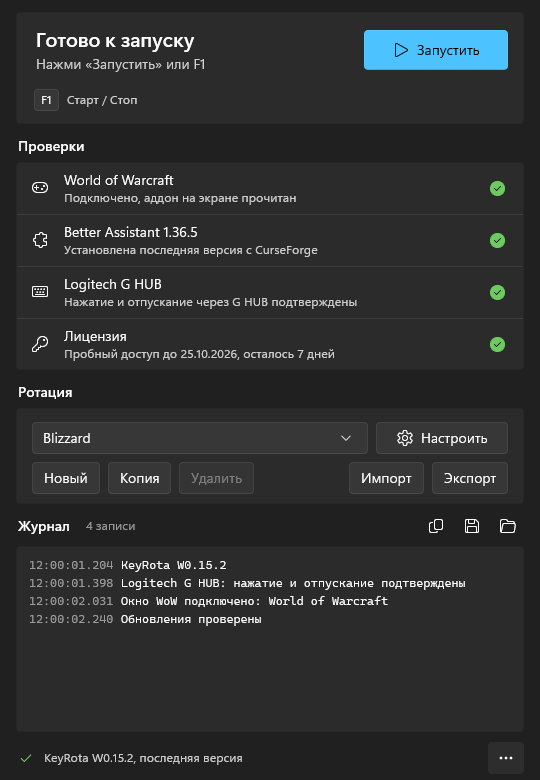Click 'Подключено, аддон на экране прочитан' text
Viewport: 540px width, 780px height.
pos(180,198)
